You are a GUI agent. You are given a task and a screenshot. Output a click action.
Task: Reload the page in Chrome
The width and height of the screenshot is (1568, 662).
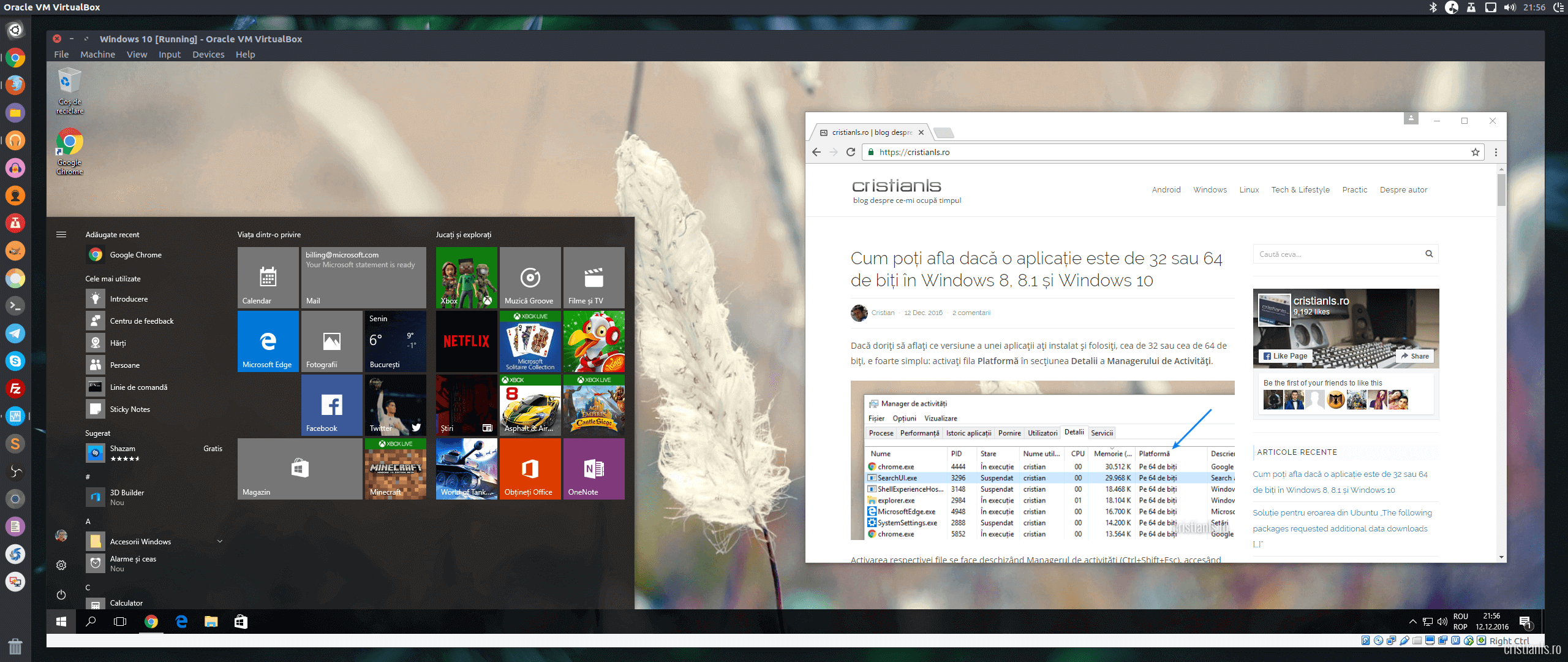coord(851,152)
